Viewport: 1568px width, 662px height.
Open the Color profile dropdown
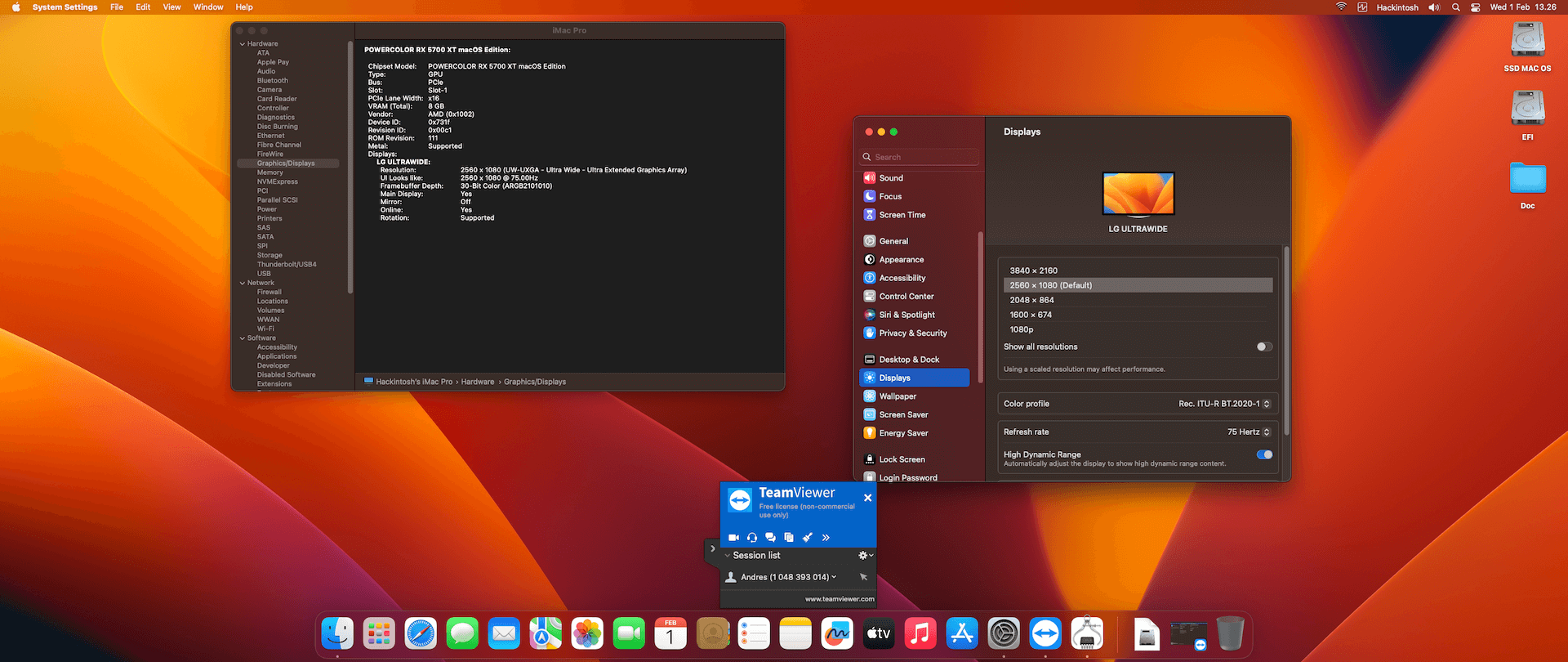pyautogui.click(x=1224, y=404)
